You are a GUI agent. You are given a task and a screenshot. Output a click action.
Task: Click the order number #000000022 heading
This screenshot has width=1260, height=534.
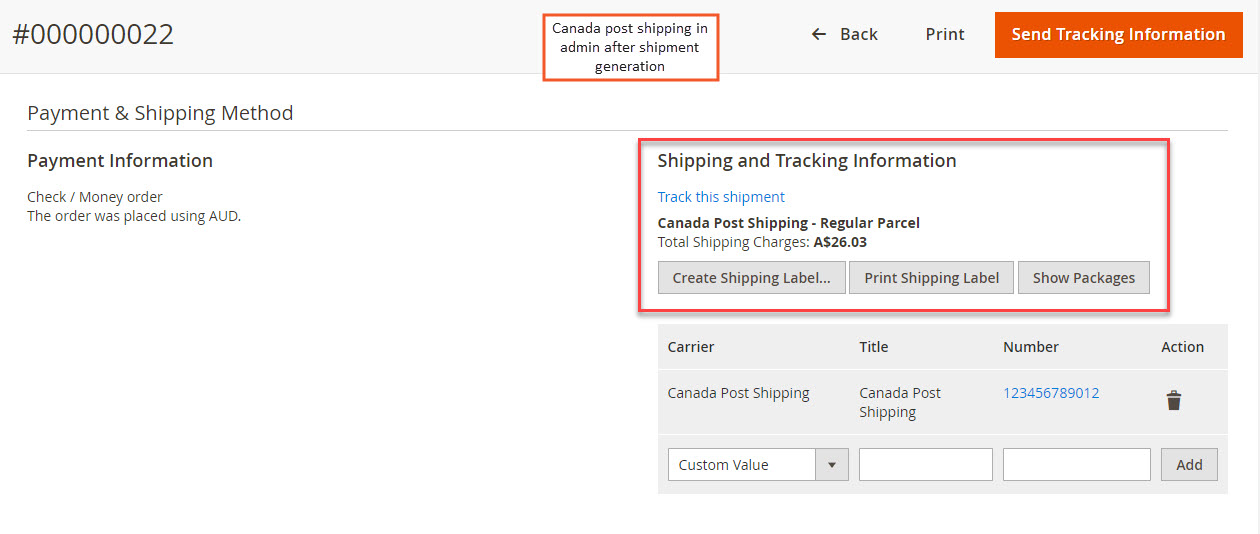pyautogui.click(x=93, y=35)
